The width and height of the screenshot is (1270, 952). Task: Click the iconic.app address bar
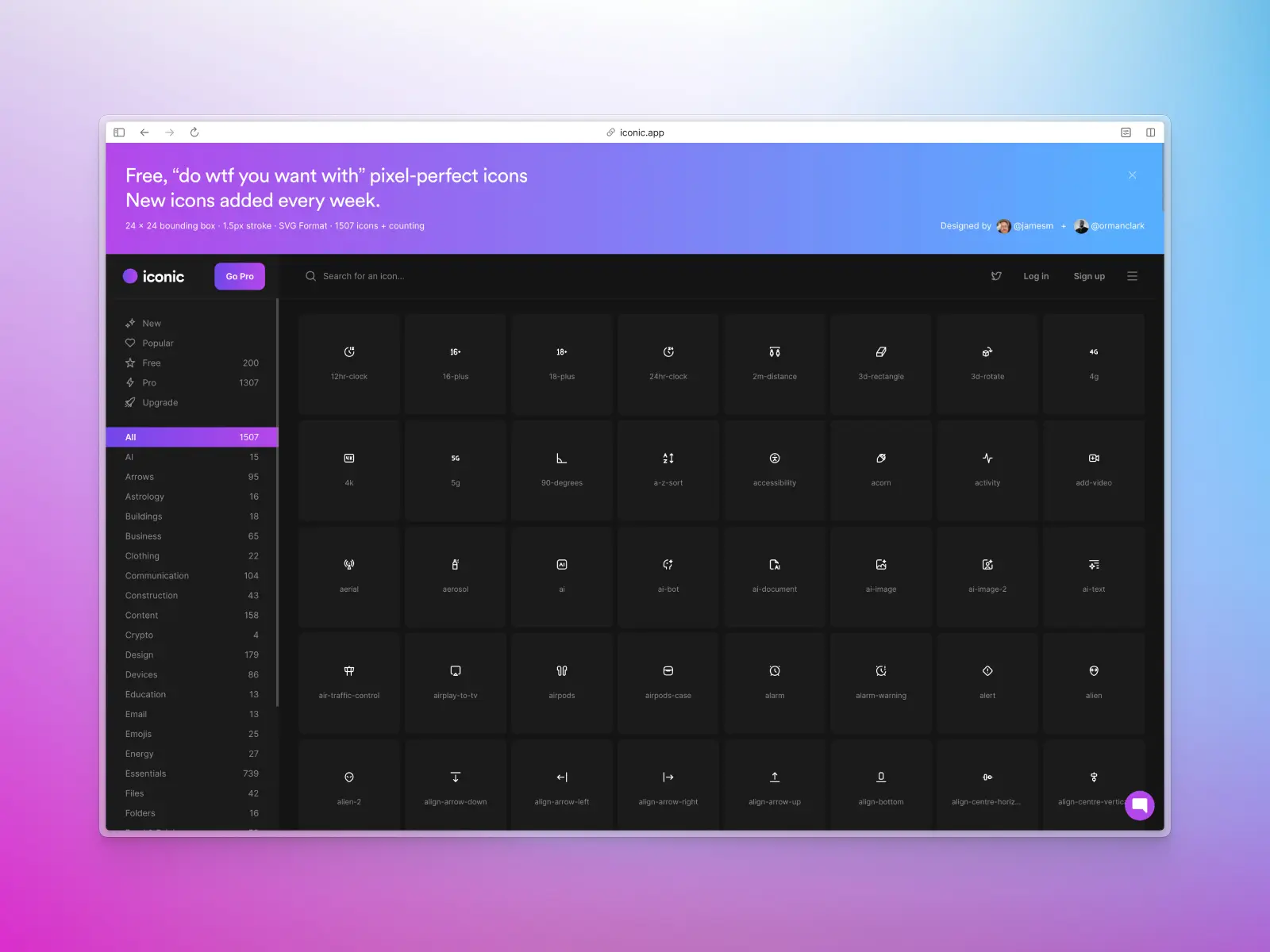pos(635,132)
